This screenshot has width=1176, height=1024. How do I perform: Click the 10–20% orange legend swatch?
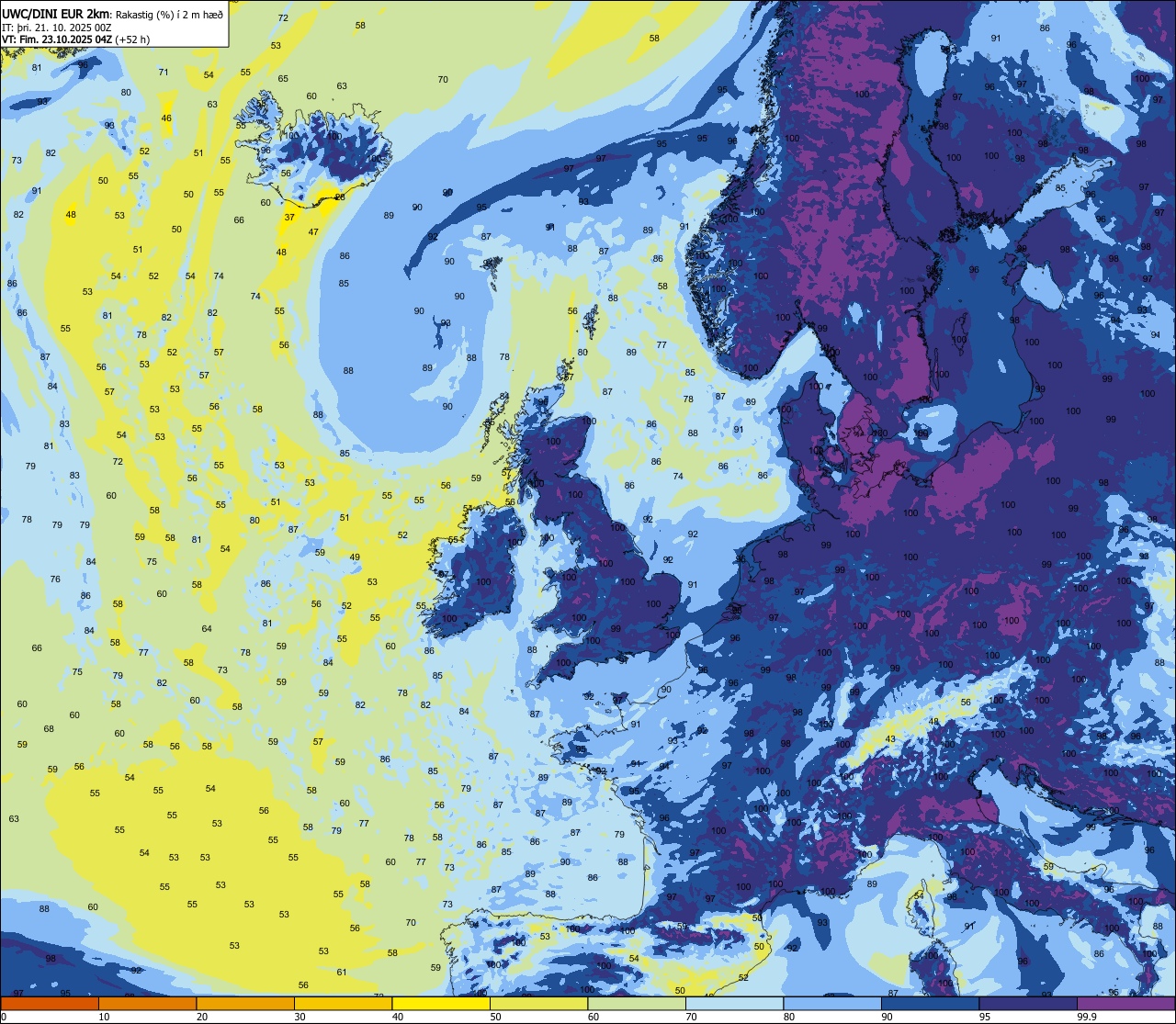tap(147, 1003)
